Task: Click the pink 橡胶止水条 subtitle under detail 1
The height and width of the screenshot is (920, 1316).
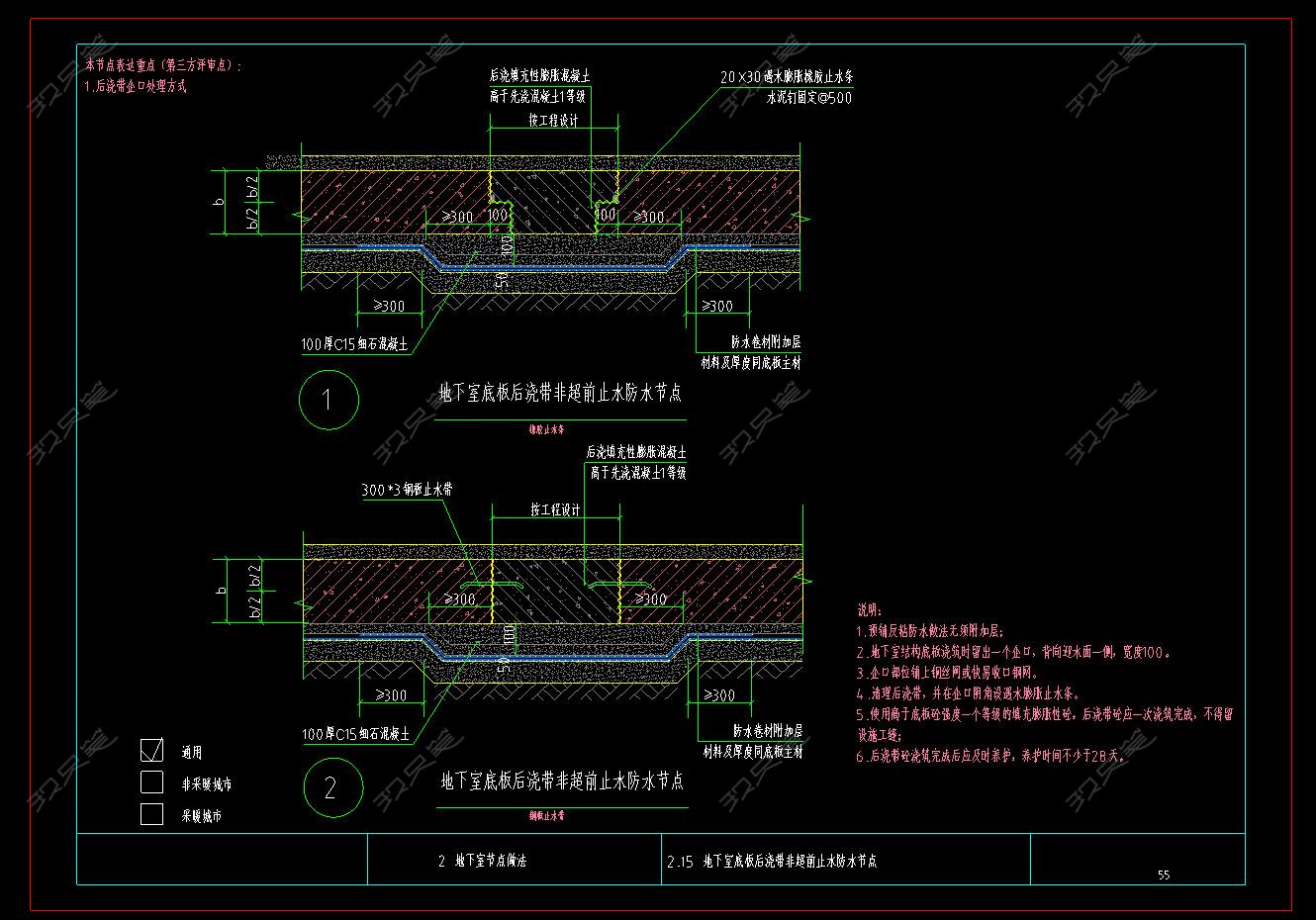Action: (x=546, y=429)
